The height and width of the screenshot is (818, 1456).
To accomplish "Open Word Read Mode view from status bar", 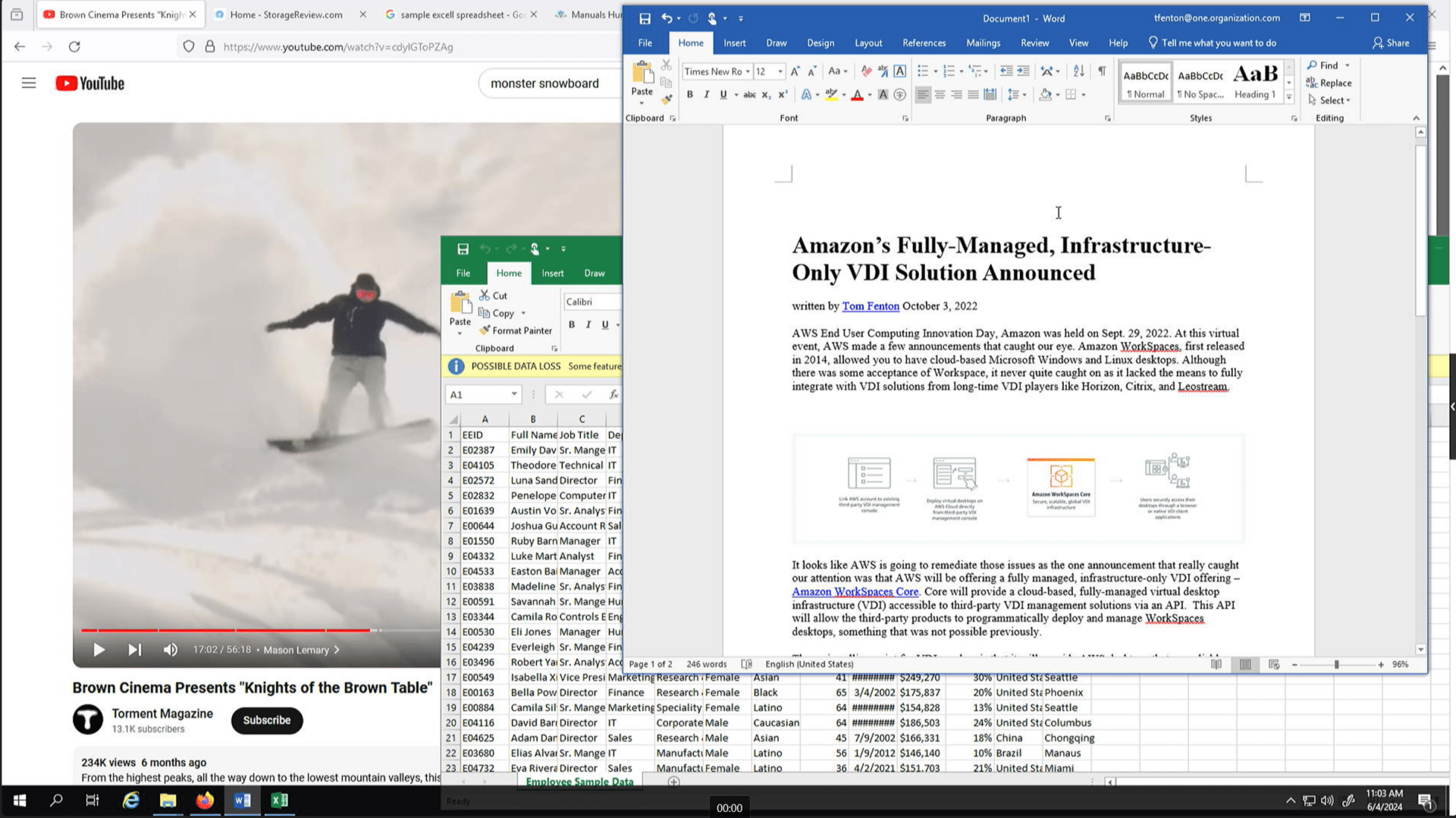I will pyautogui.click(x=1216, y=664).
